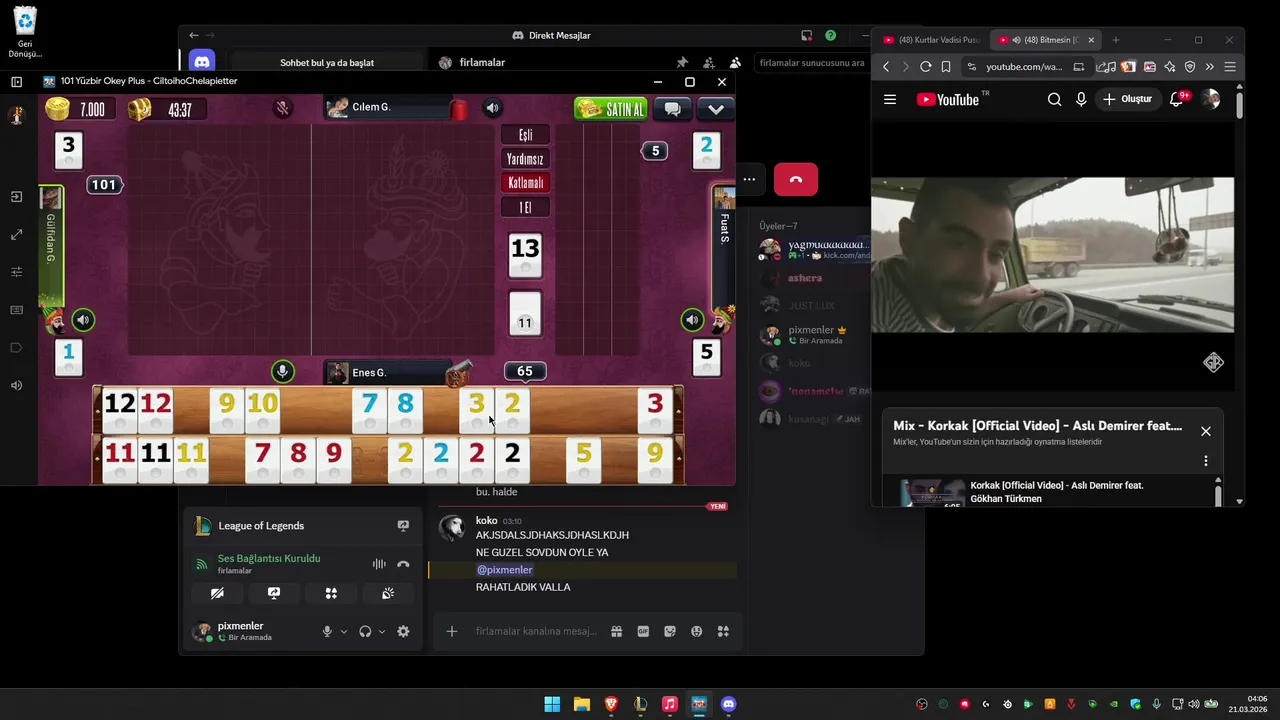The width and height of the screenshot is (1280, 720).
Task: Click the browser reload button
Action: (x=925, y=67)
